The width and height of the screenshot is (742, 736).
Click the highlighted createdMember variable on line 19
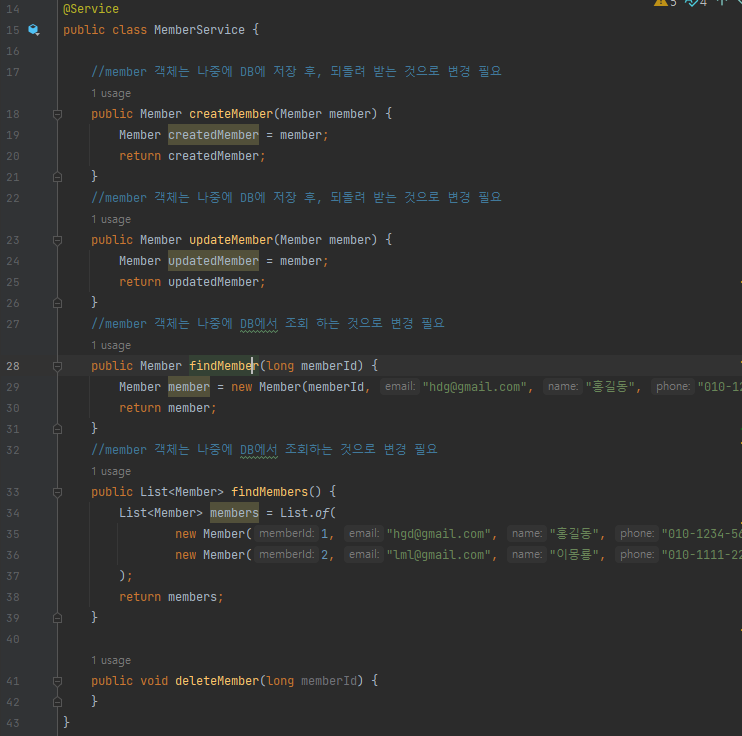[x=213, y=135]
